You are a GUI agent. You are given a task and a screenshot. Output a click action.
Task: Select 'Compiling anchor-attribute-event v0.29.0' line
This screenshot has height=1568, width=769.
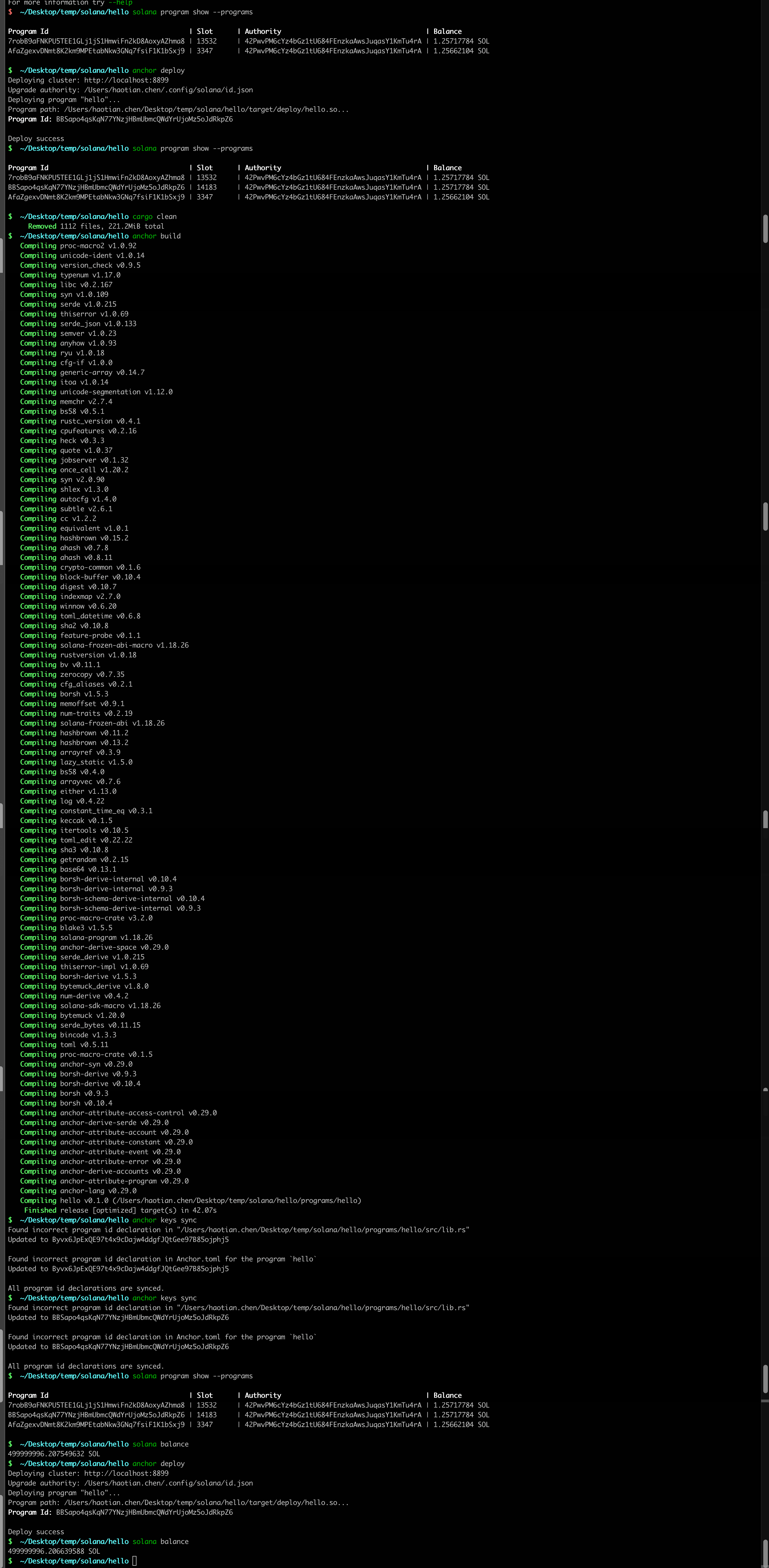pyautogui.click(x=100, y=1152)
